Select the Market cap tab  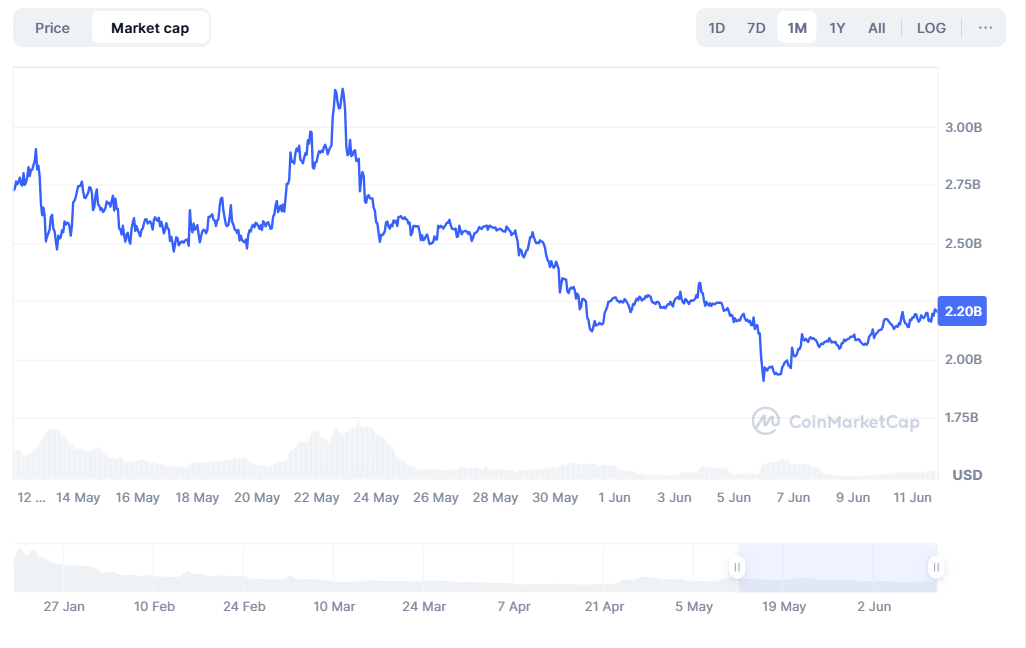tap(150, 28)
